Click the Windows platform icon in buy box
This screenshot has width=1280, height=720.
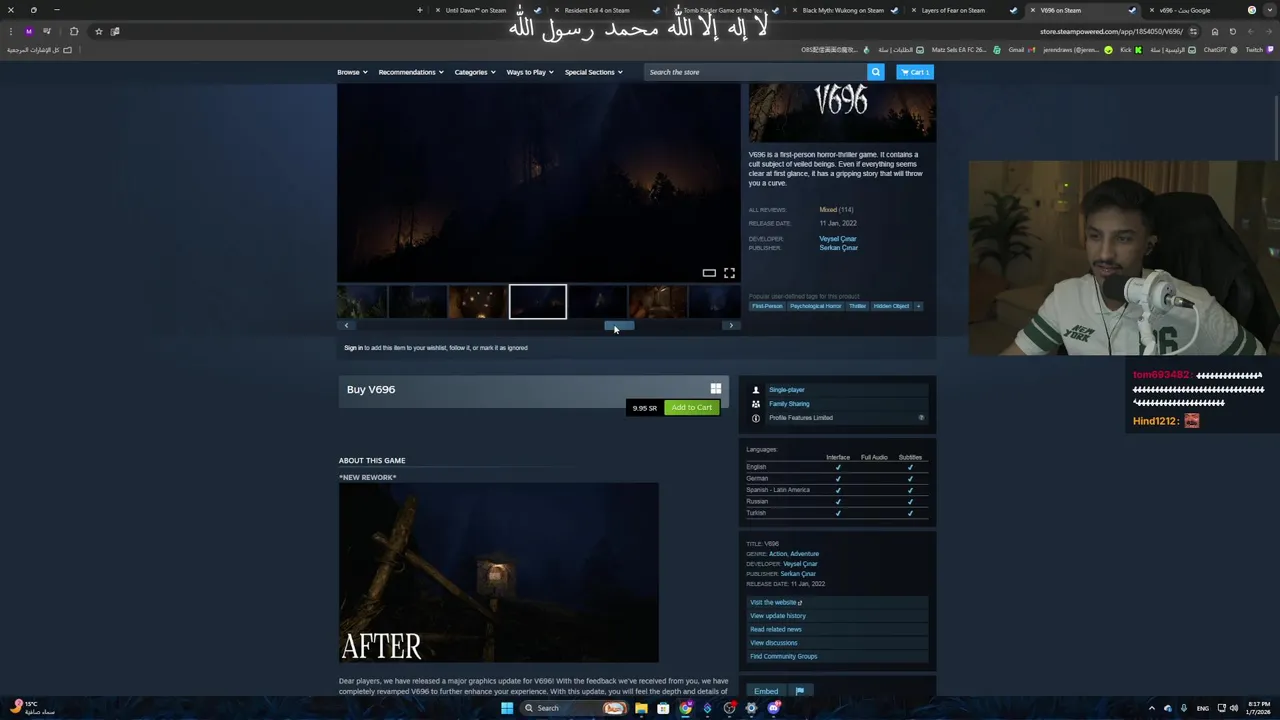click(x=715, y=389)
